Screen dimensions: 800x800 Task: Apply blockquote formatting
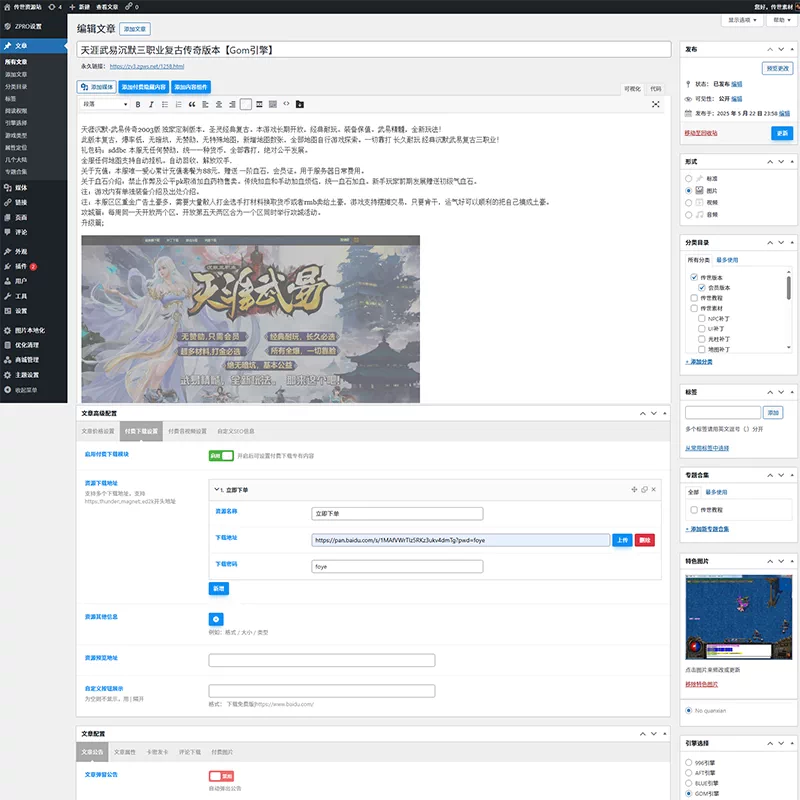(x=192, y=105)
